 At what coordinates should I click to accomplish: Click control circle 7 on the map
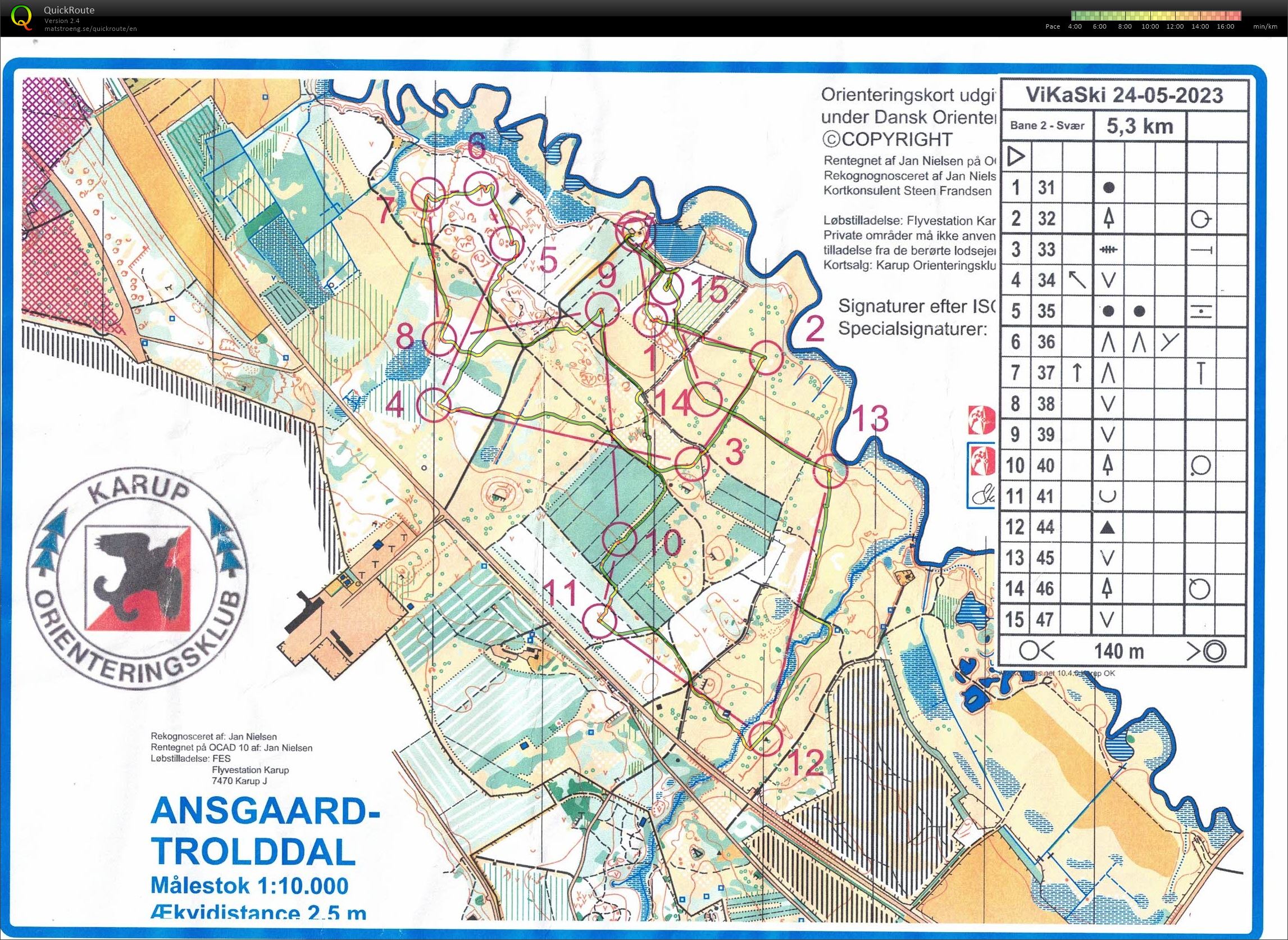[428, 193]
